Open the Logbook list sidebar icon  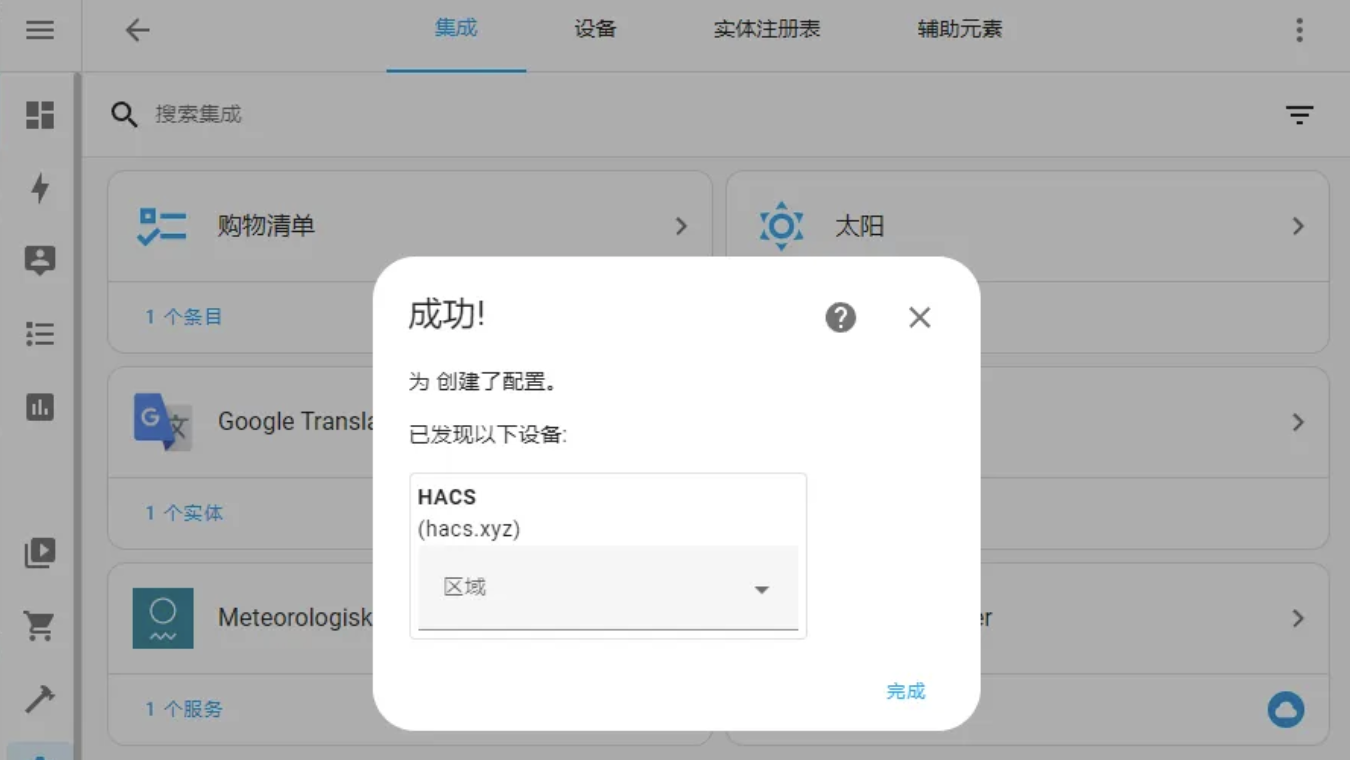tap(40, 333)
